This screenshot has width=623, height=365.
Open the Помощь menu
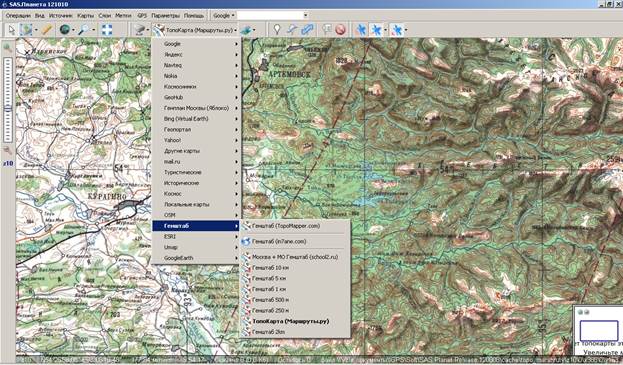[x=193, y=16]
